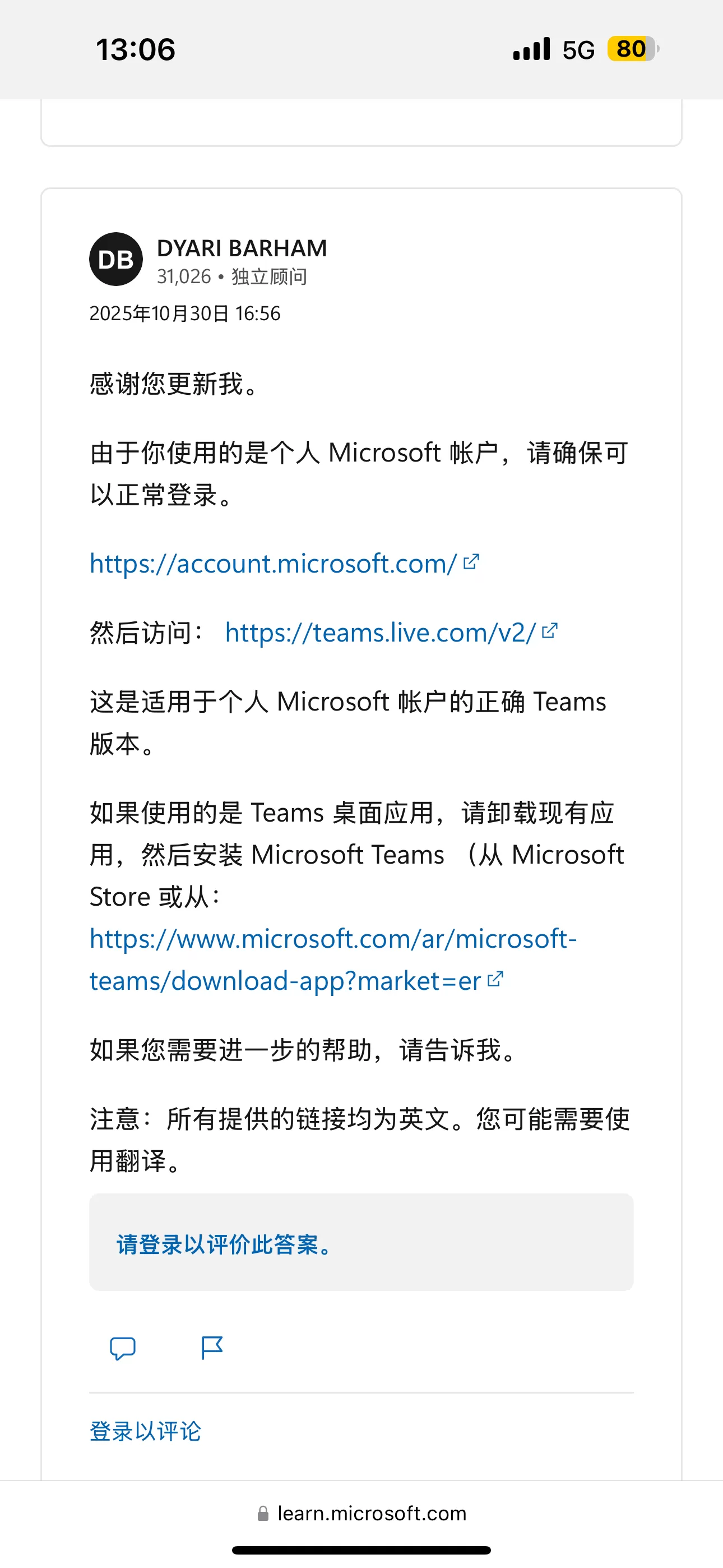This screenshot has width=723, height=1568.
Task: Click the flag icon to report this answer
Action: (x=212, y=1348)
